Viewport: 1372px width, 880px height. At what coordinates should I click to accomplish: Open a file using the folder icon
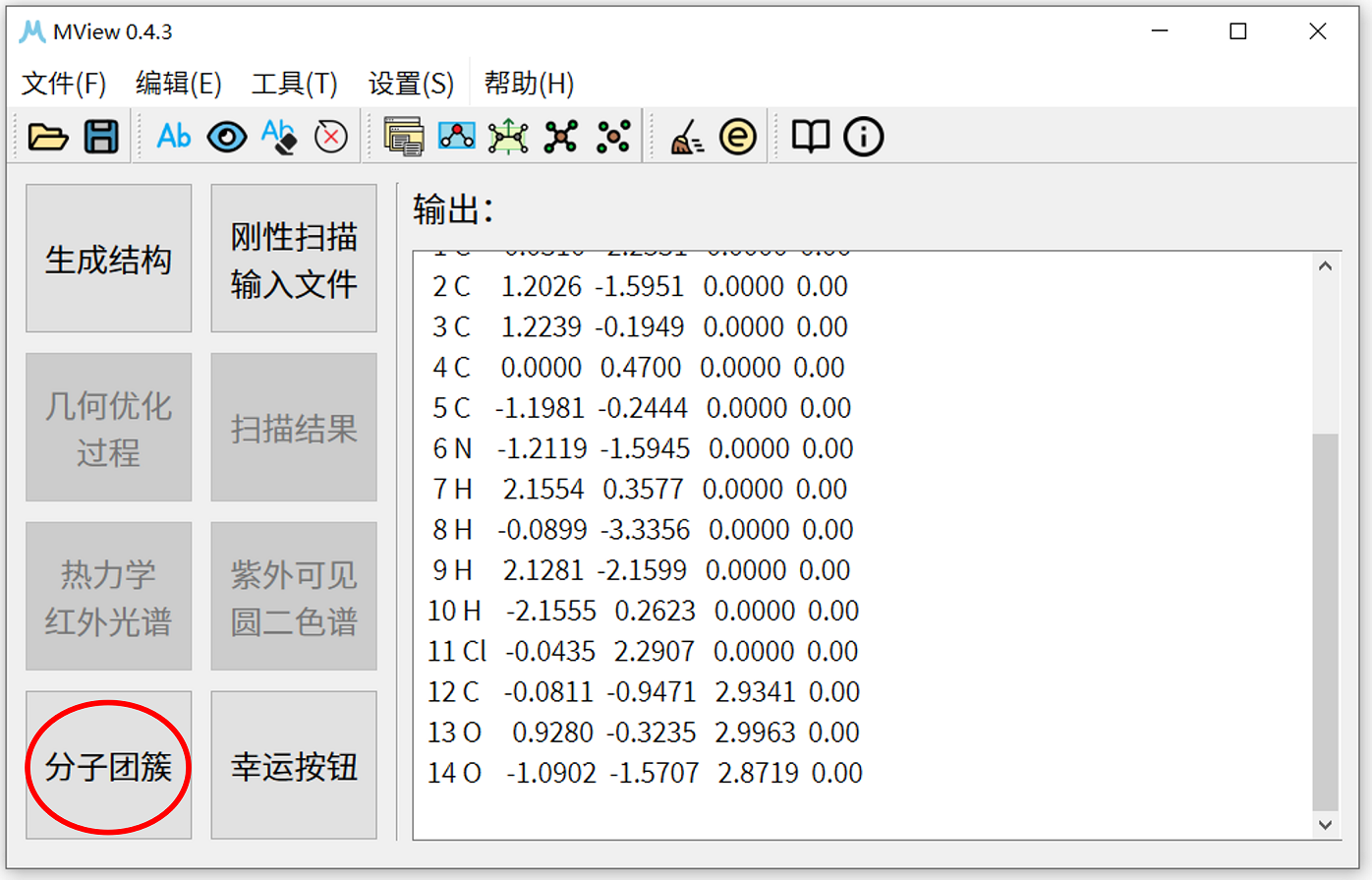49,137
